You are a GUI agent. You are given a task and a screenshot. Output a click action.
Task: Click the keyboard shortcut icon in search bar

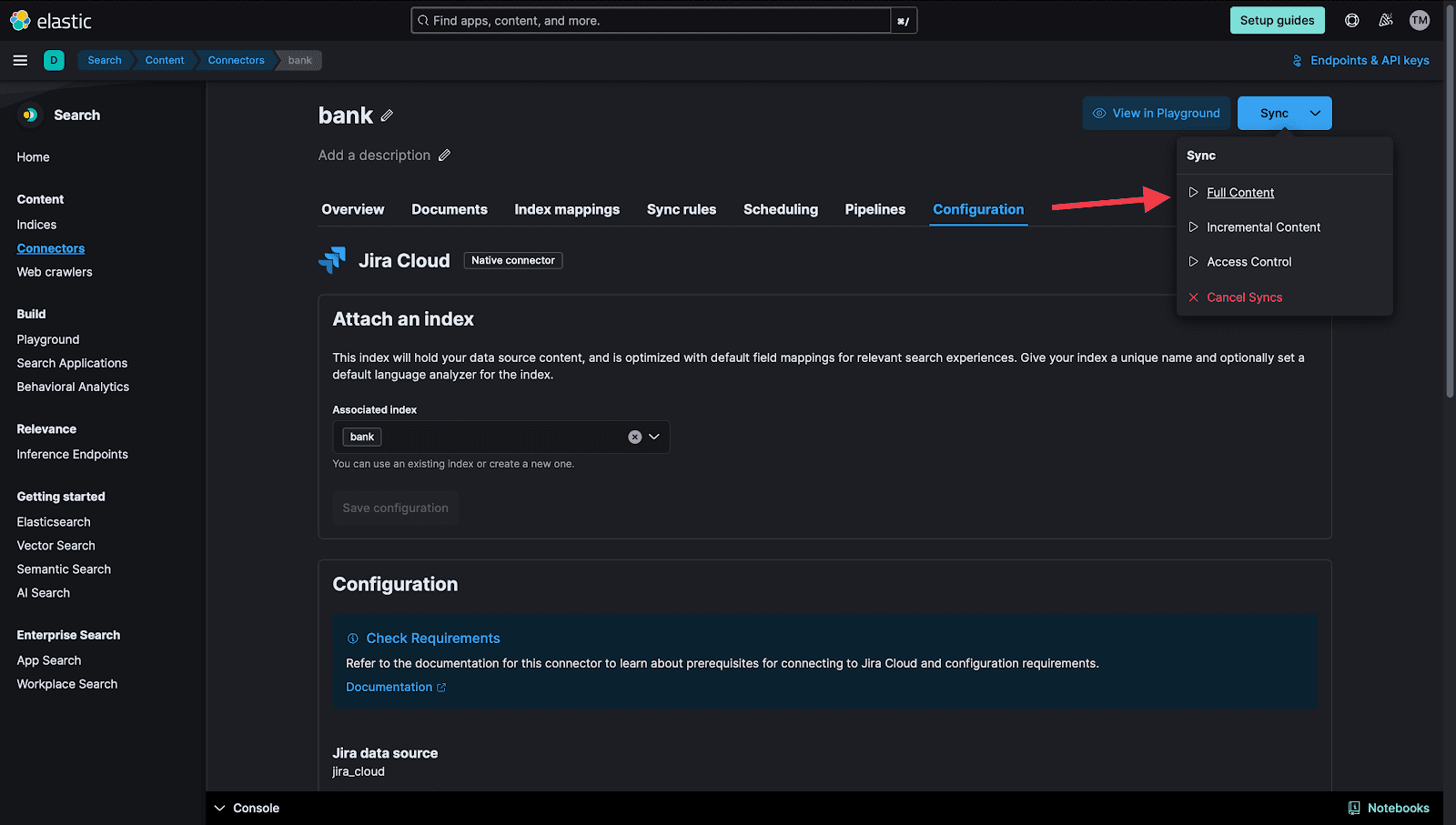(x=903, y=20)
